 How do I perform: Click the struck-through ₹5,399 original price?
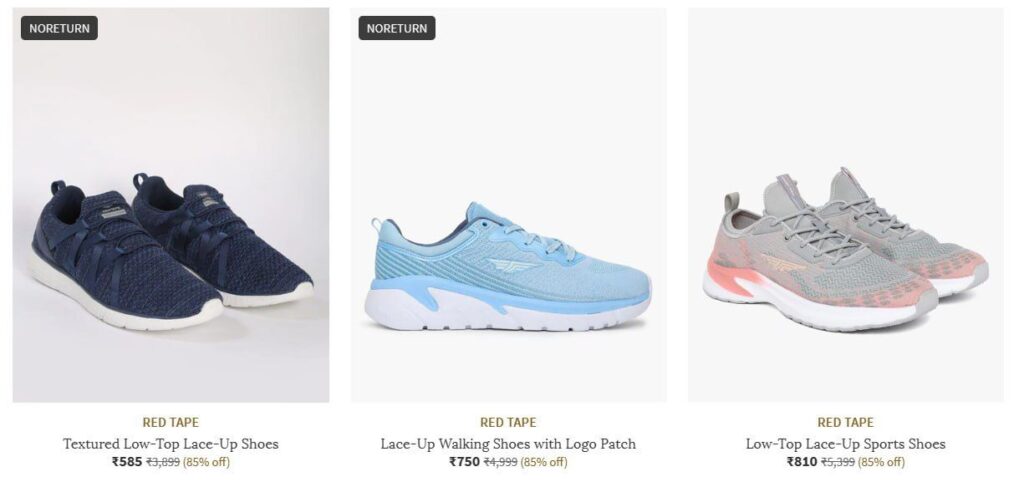(838, 462)
